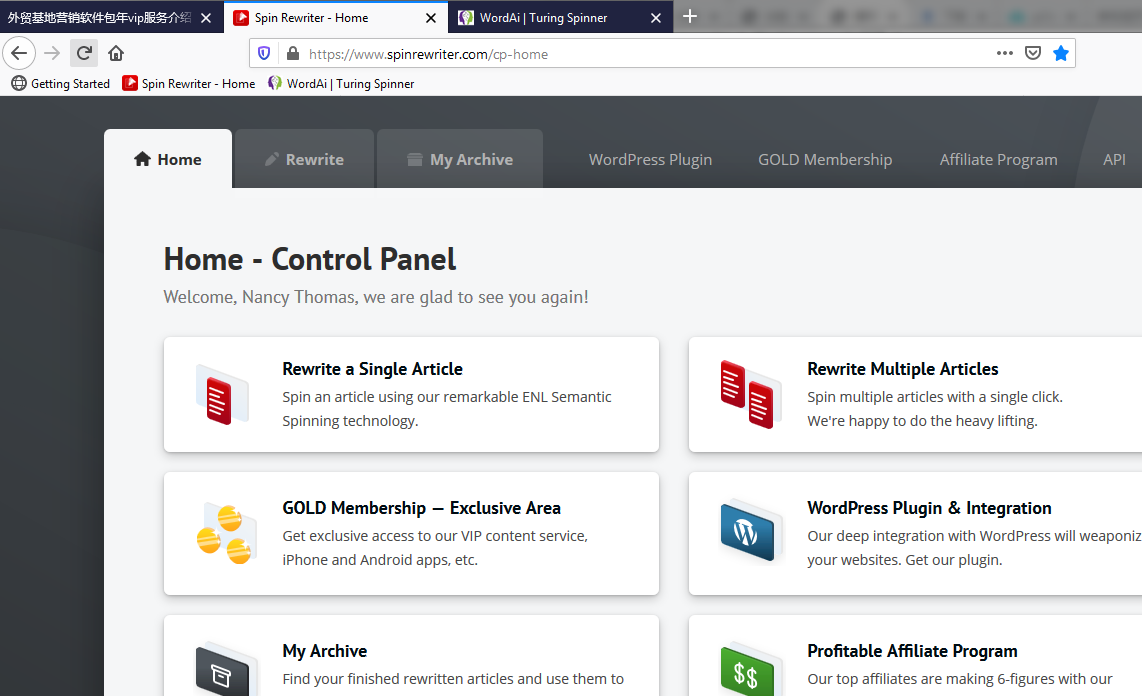
Task: Open Profitable Affiliate Program heading
Action: (x=912, y=651)
